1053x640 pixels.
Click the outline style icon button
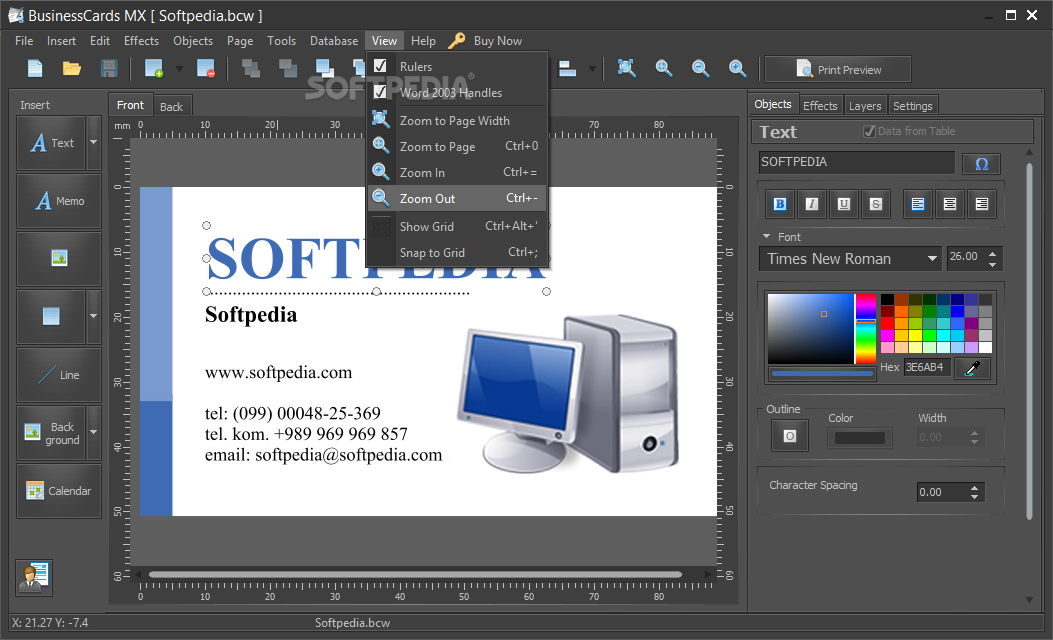pos(790,437)
